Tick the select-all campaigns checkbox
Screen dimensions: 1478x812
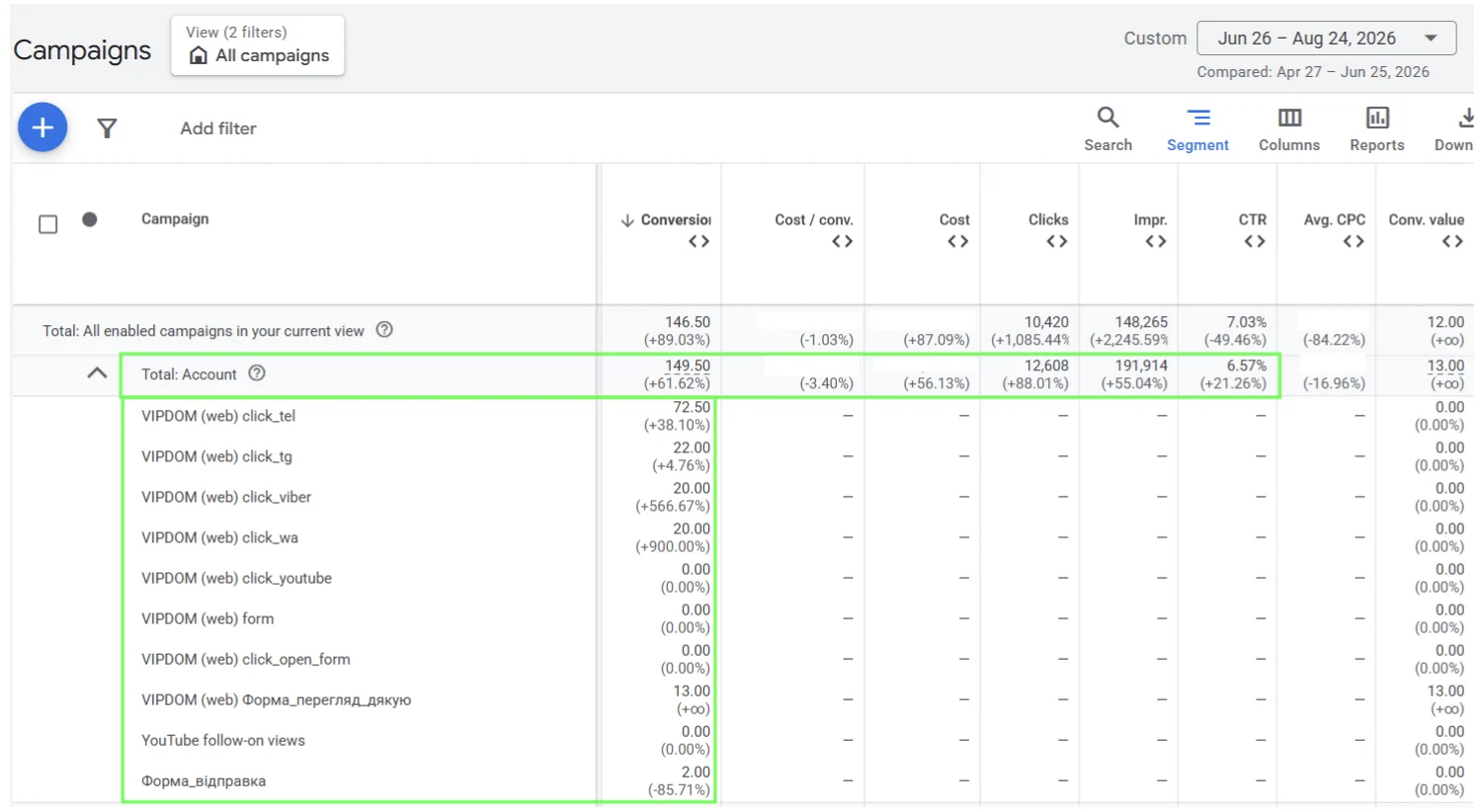[47, 224]
